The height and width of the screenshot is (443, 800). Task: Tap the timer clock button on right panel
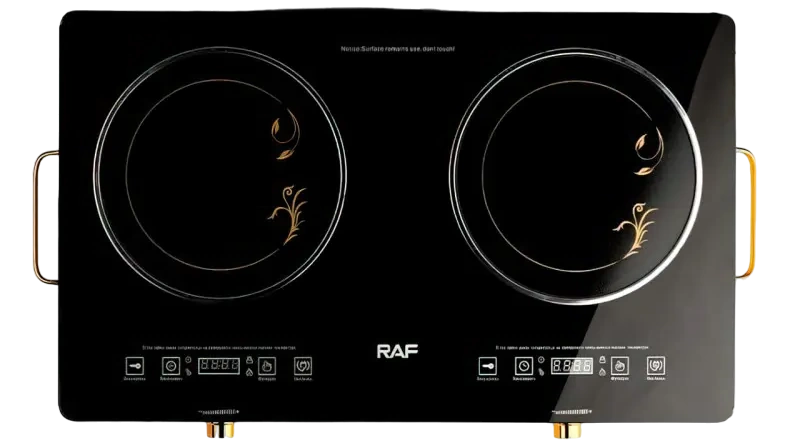(523, 366)
